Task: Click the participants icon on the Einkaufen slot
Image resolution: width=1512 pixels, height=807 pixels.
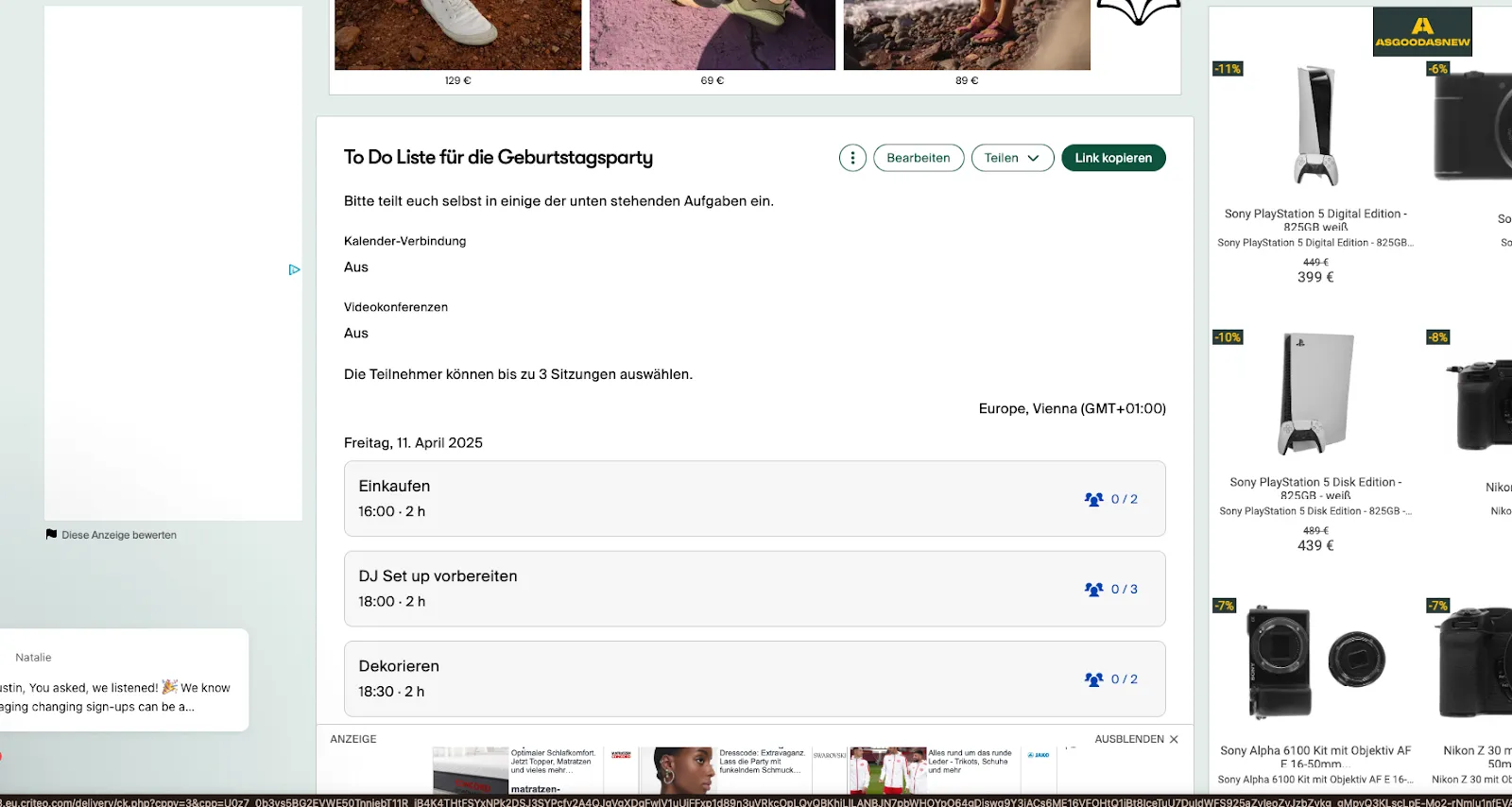Action: [1093, 499]
